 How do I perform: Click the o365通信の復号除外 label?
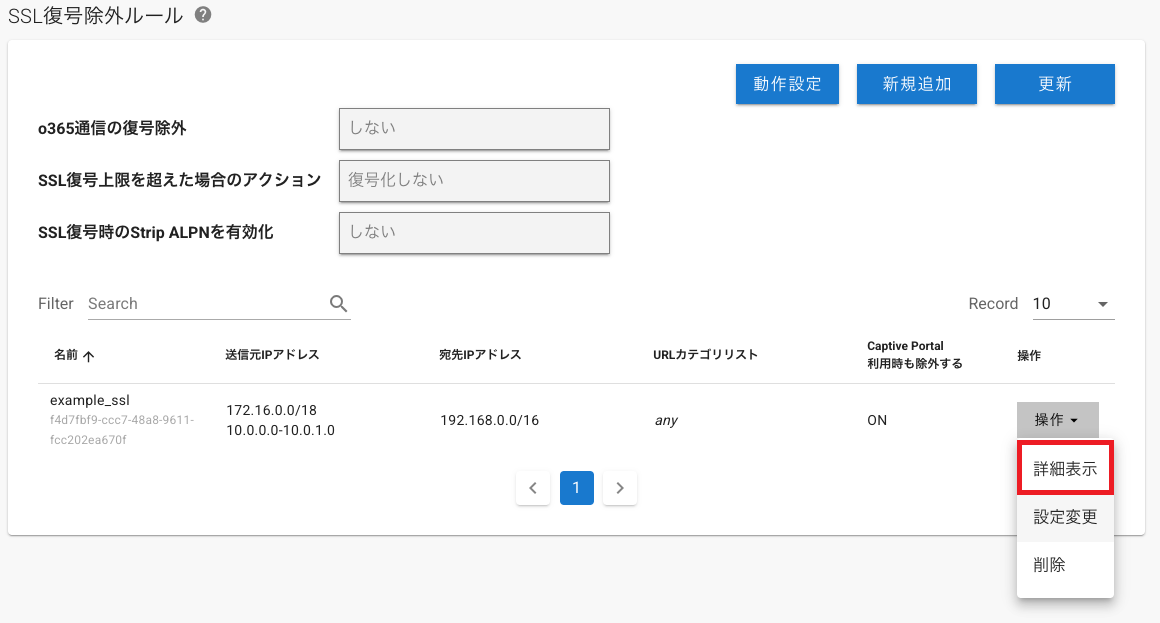click(112, 128)
